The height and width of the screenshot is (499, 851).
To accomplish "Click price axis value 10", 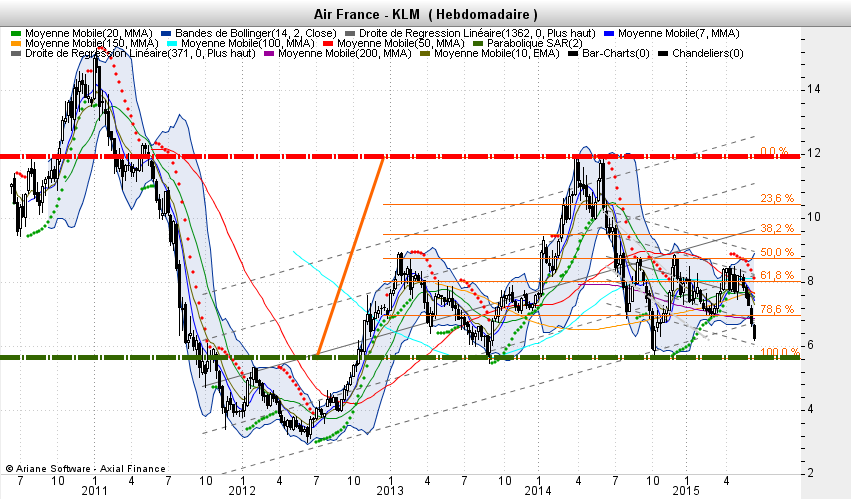I will point(814,217).
